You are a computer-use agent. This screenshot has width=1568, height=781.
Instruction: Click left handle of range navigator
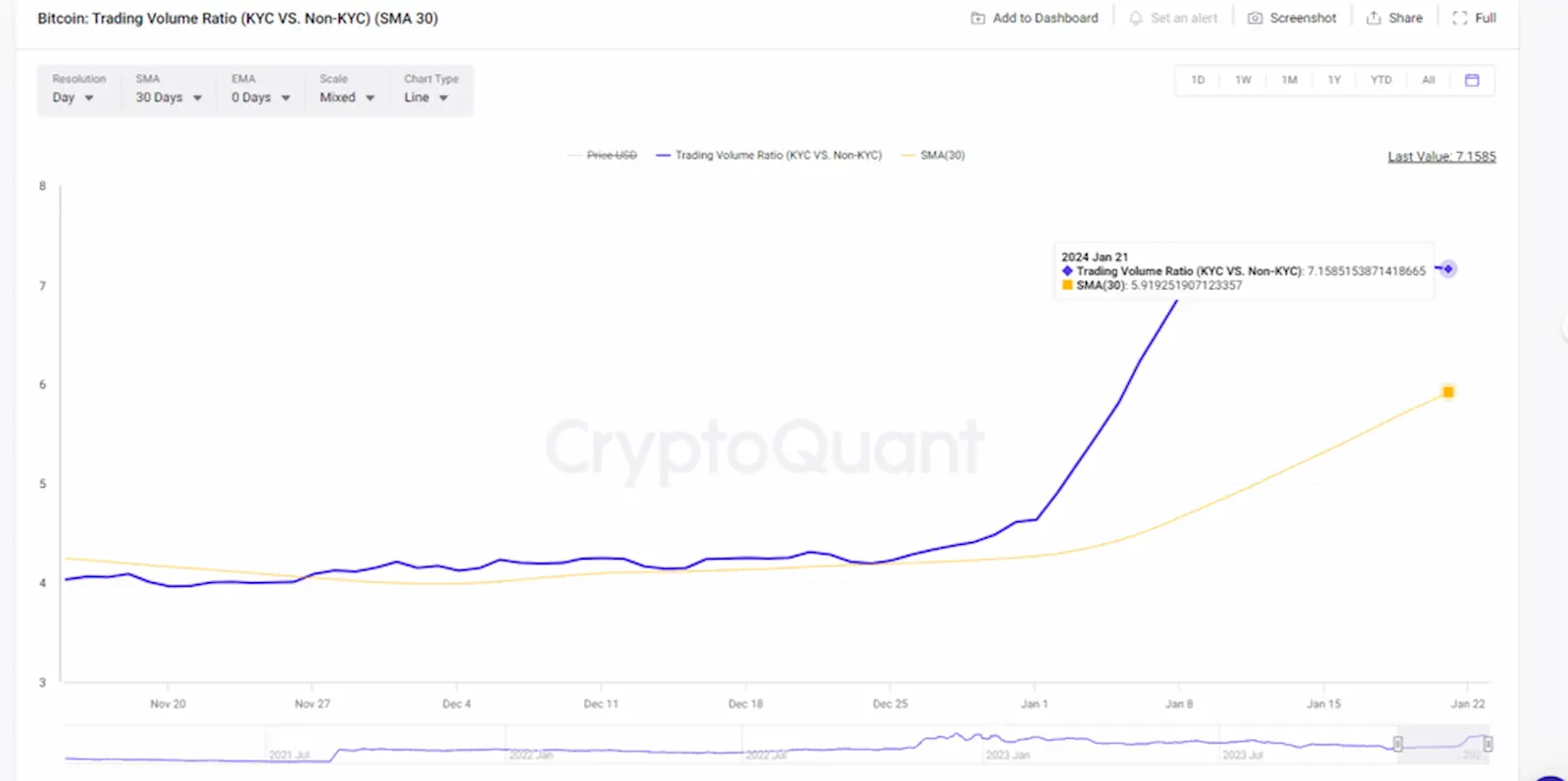pos(1397,744)
